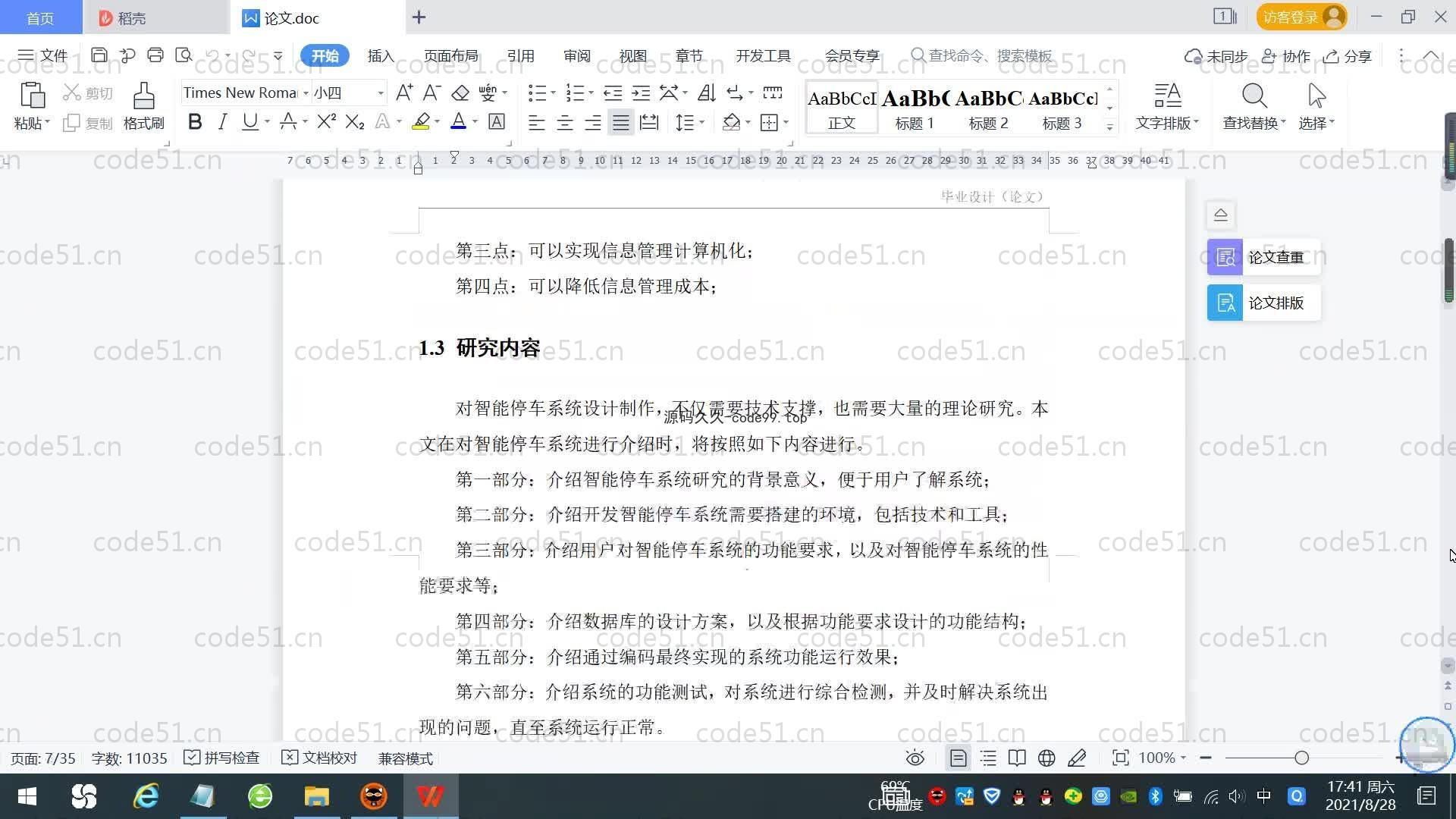Apply the 标题 1 heading style

click(915, 108)
